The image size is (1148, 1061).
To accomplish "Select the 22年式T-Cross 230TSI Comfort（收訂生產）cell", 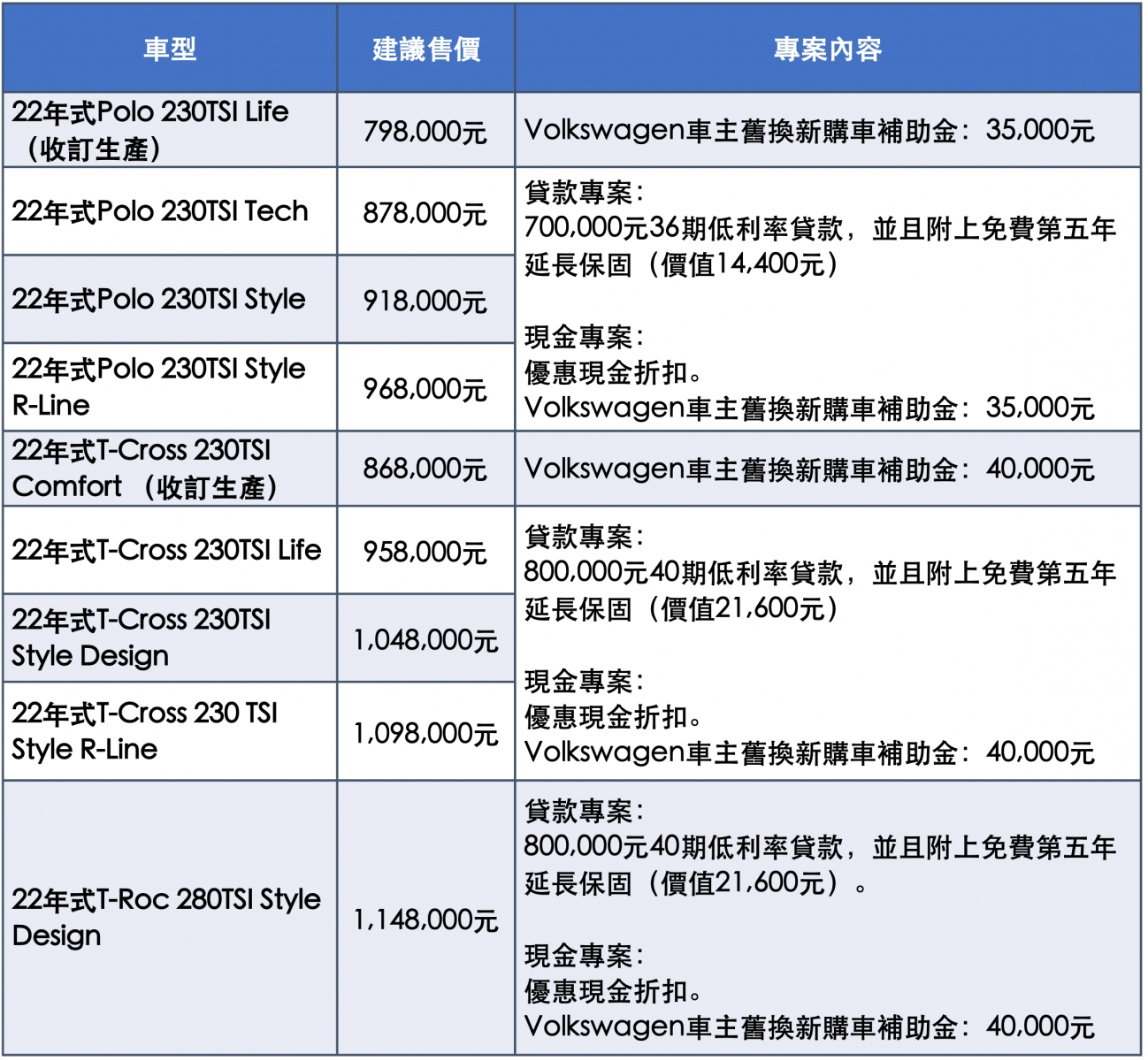I will (x=170, y=469).
